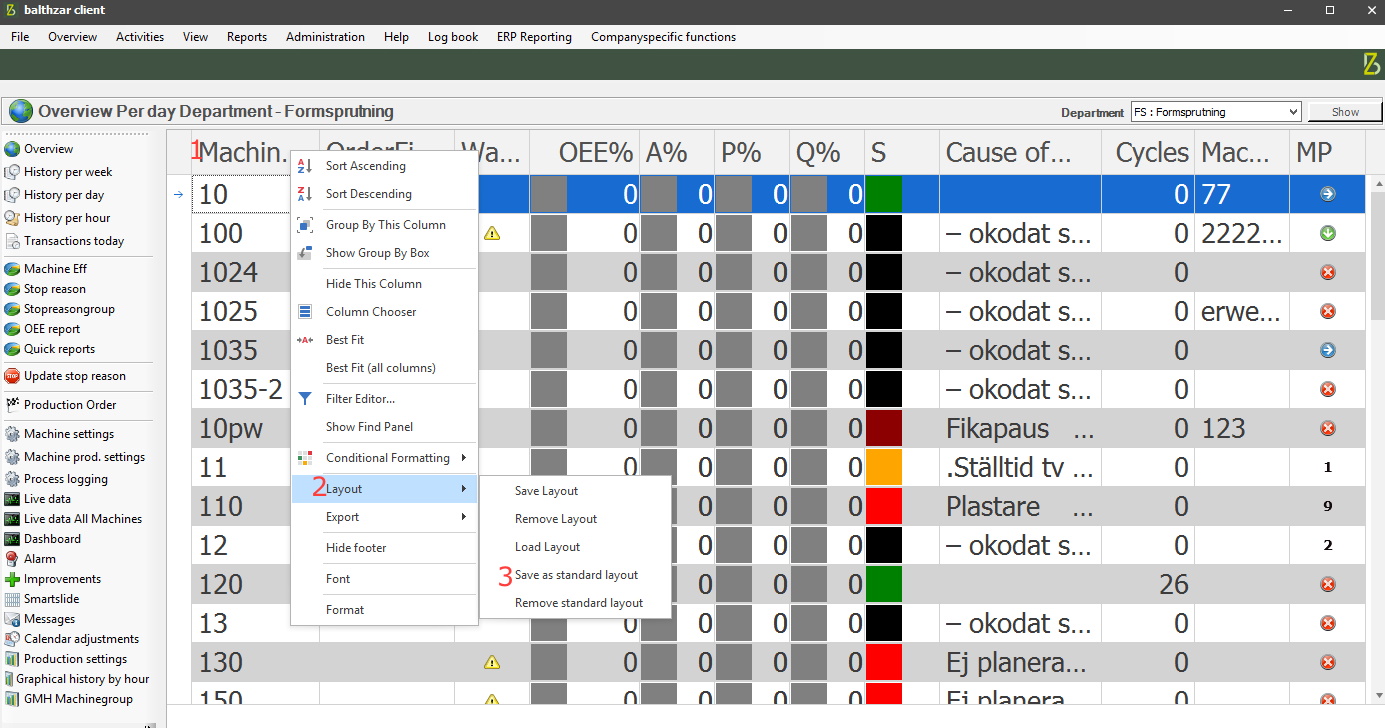Screen dimensions: 1385x728
Task: Open the OEE report sidebar icon
Action: click(x=14, y=328)
